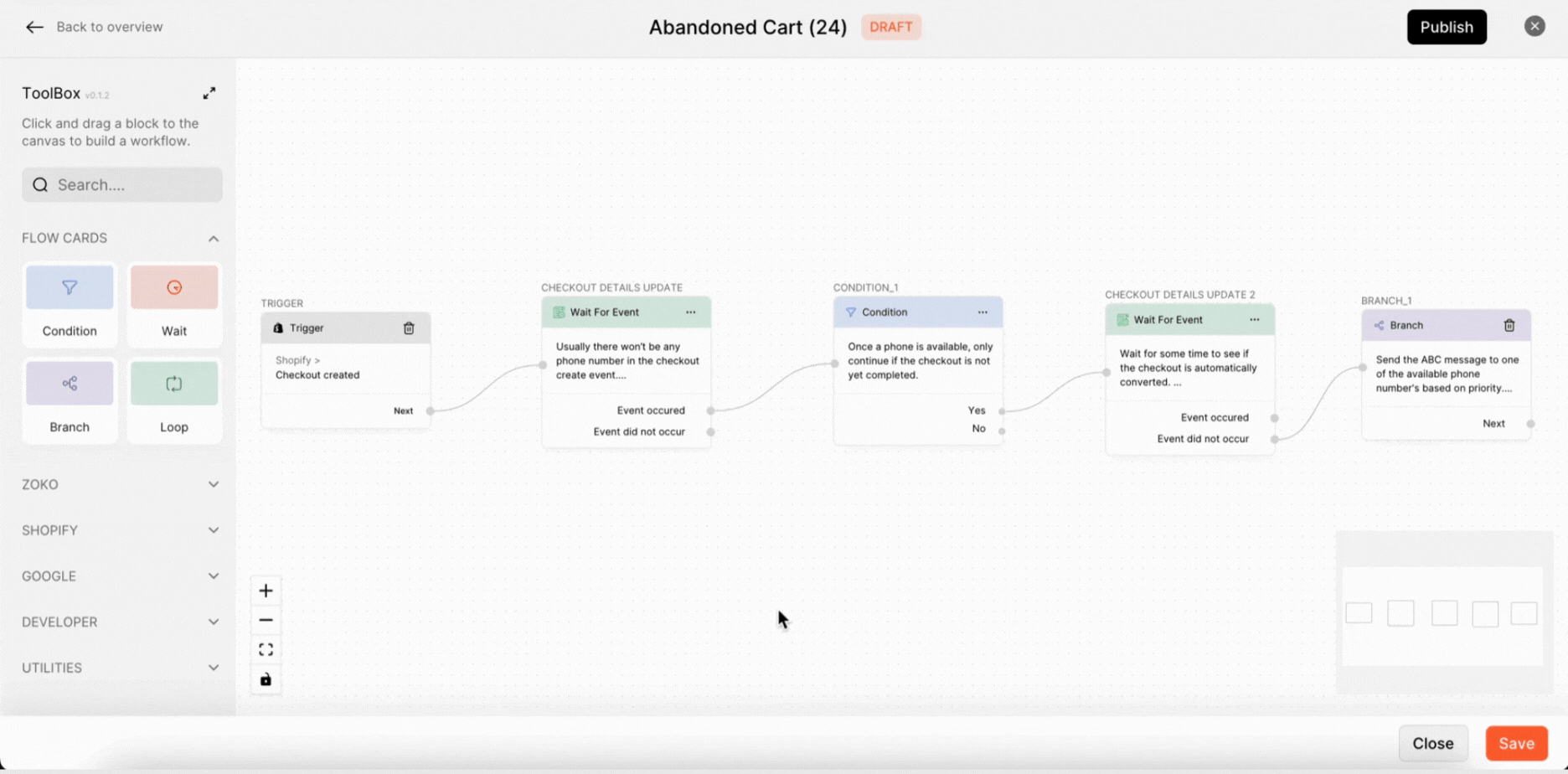Click the Condition node's filter icon

pyautogui.click(x=851, y=312)
